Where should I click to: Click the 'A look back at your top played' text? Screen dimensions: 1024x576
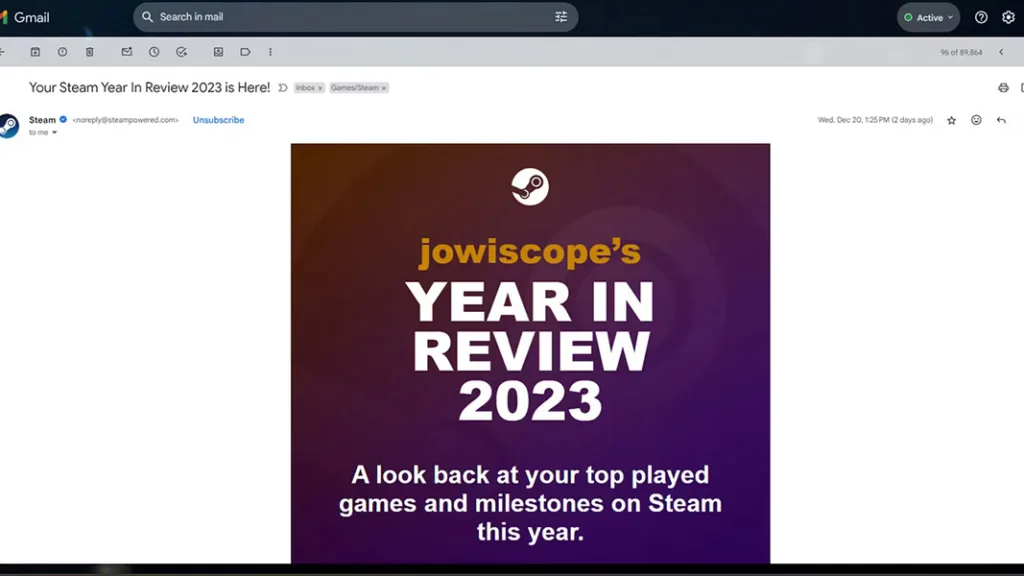coord(530,475)
